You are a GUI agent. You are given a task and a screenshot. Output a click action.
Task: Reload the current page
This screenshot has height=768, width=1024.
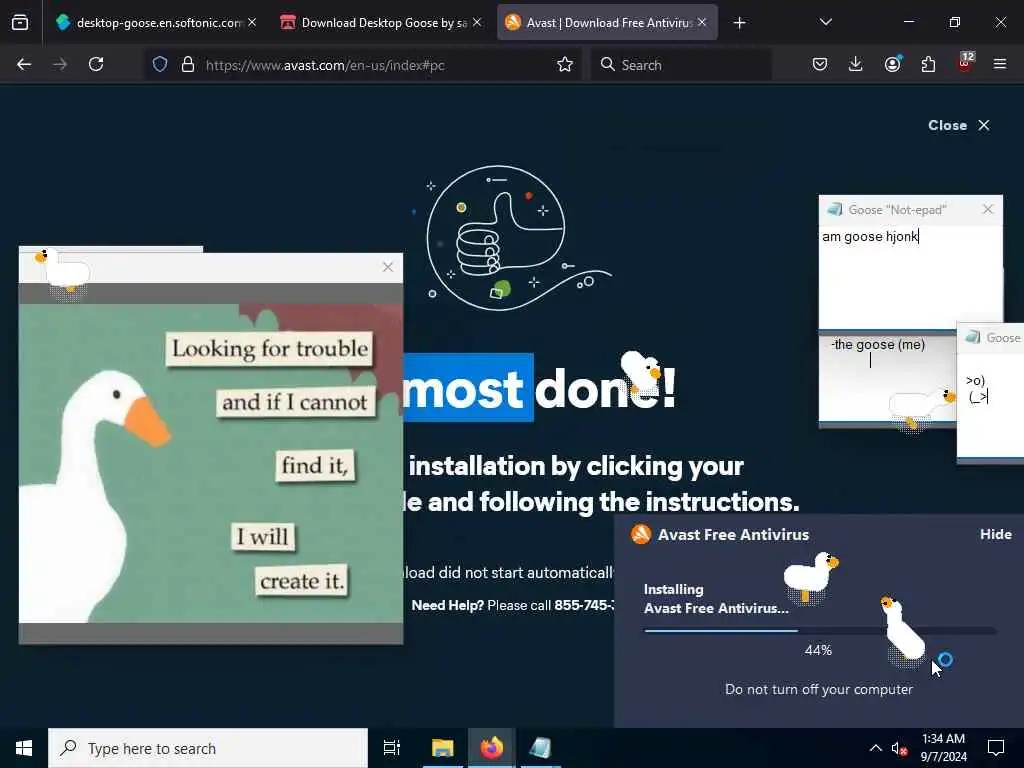pyautogui.click(x=96, y=65)
